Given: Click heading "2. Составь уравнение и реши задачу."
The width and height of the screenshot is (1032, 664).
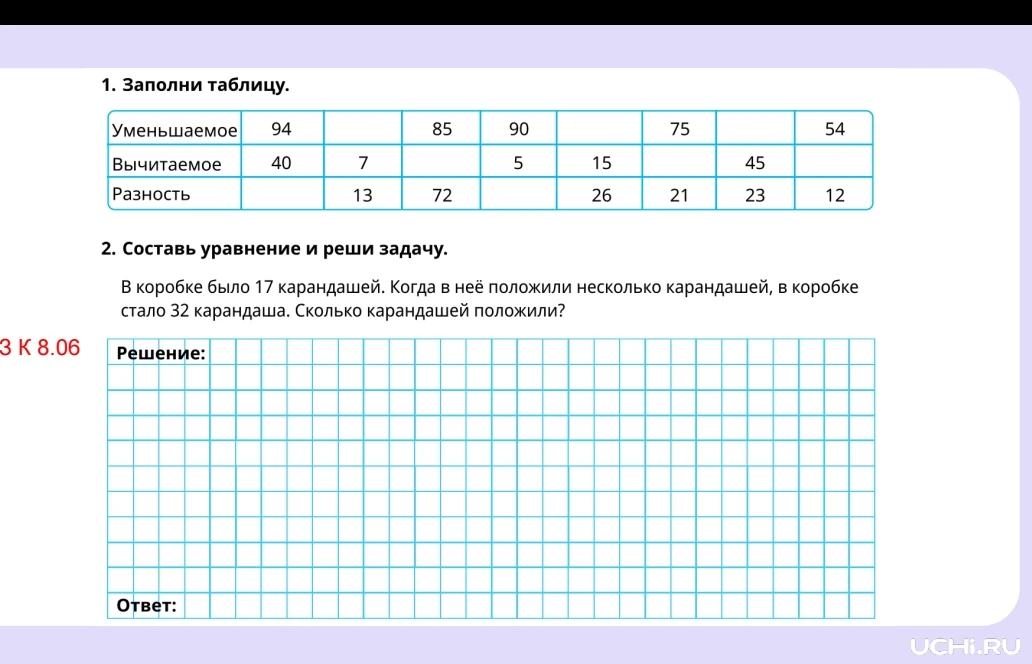Looking at the screenshot, I should point(274,249).
